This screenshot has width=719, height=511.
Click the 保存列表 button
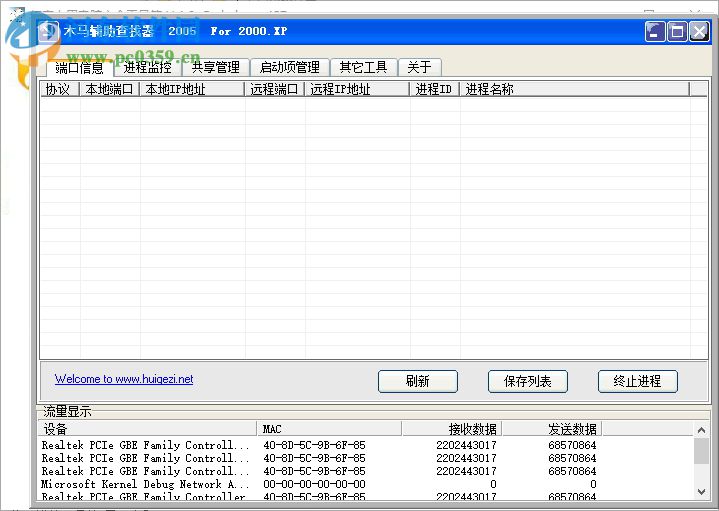point(528,381)
